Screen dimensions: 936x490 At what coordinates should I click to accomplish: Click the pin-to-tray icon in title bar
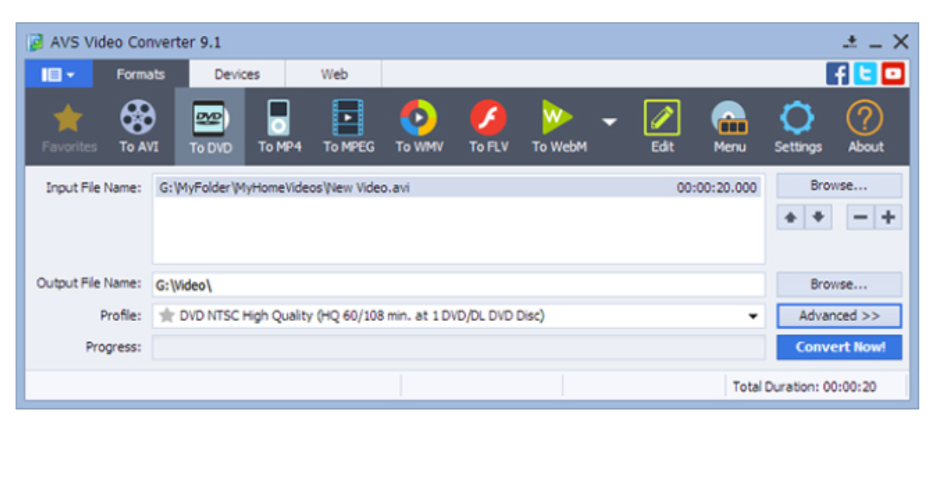click(850, 42)
